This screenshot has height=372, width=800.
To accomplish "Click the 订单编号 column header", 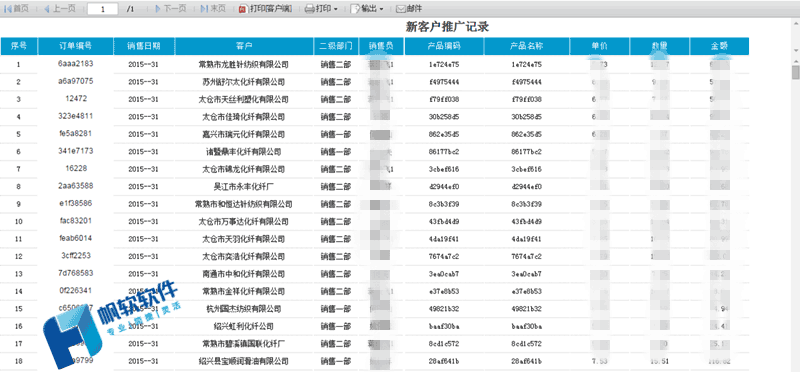I will pyautogui.click(x=76, y=46).
